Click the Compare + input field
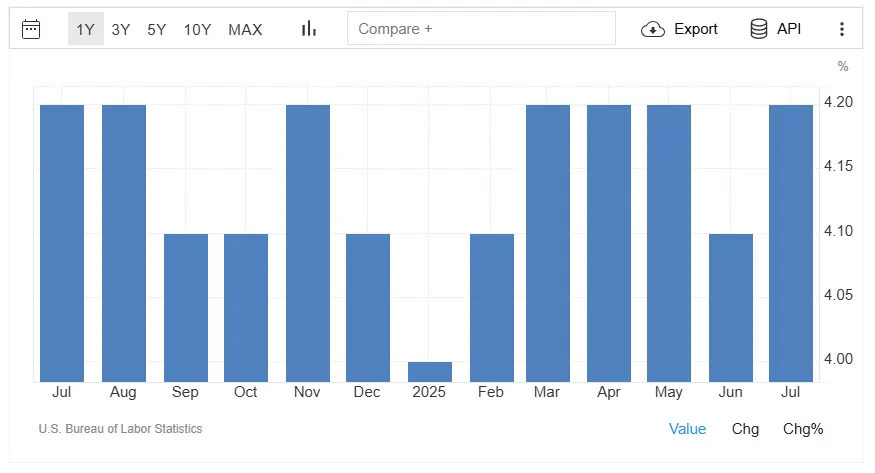This screenshot has height=473, width=875. pyautogui.click(x=481, y=29)
